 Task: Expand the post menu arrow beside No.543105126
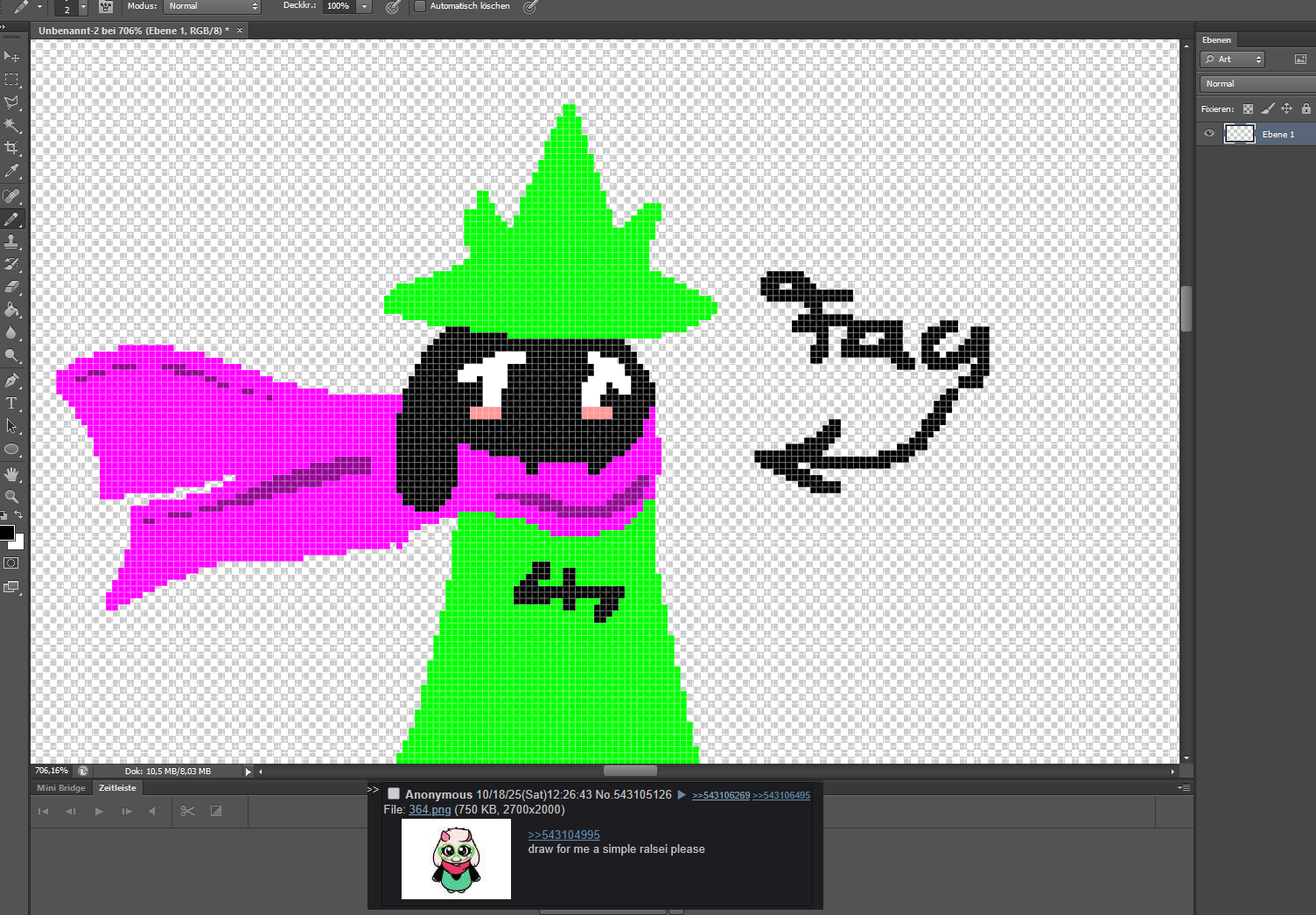pyautogui.click(x=682, y=795)
